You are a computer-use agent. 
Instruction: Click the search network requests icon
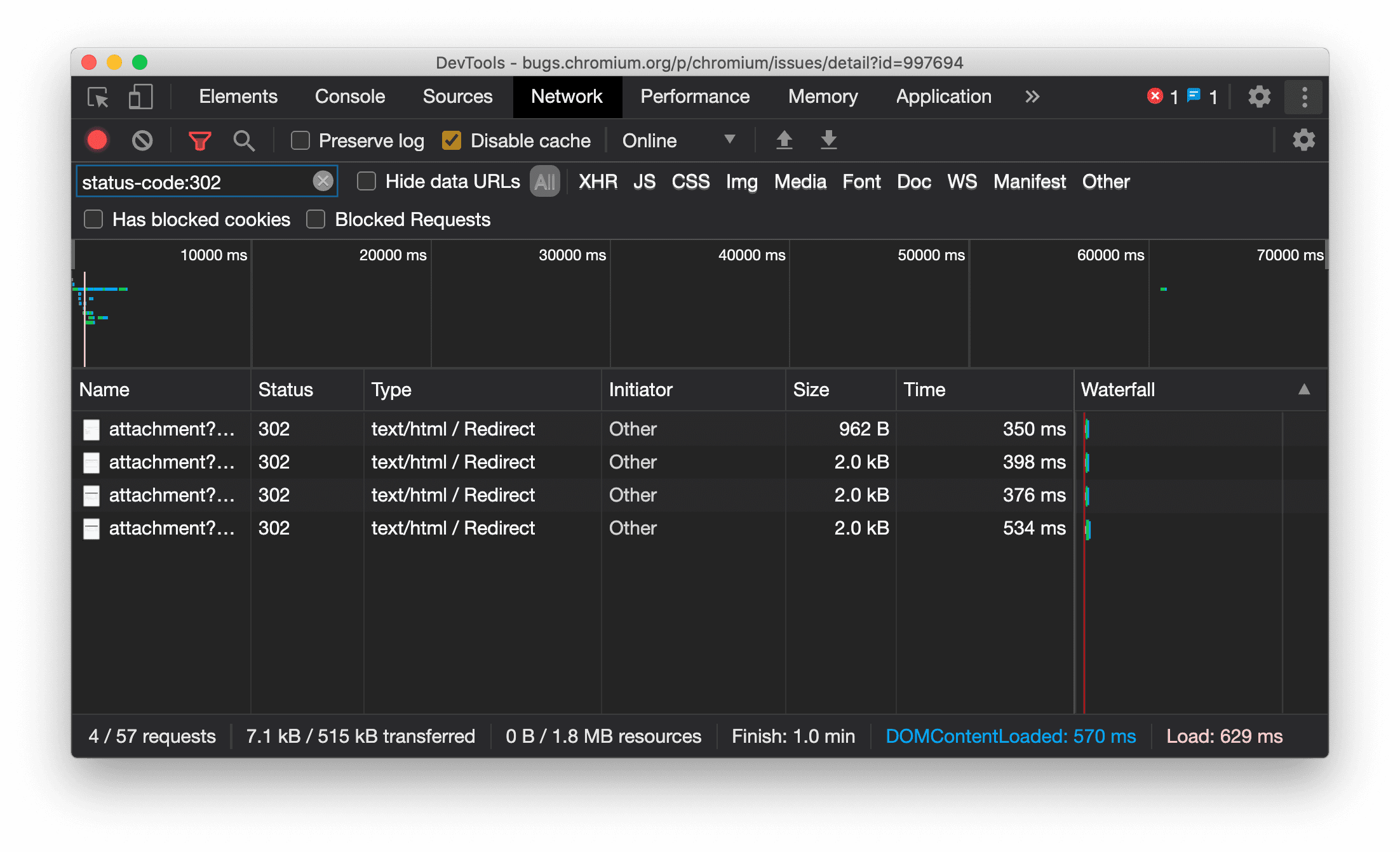tap(245, 140)
